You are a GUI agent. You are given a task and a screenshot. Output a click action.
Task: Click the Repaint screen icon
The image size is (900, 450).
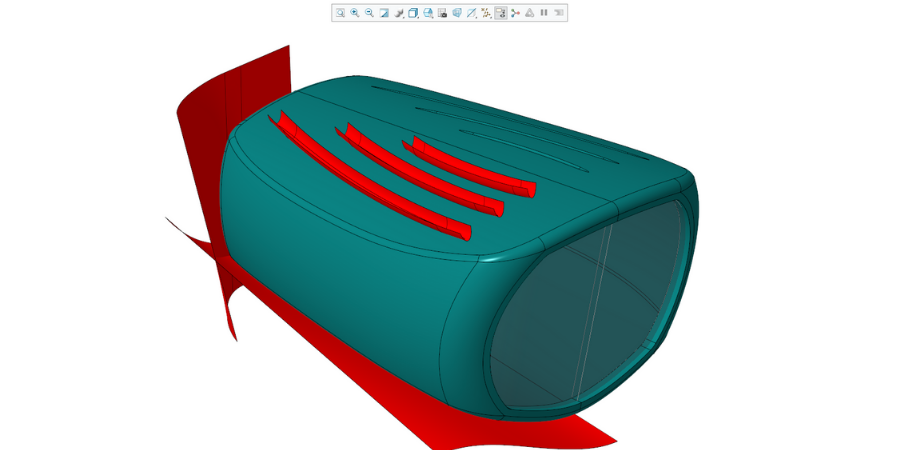pyautogui.click(x=384, y=13)
